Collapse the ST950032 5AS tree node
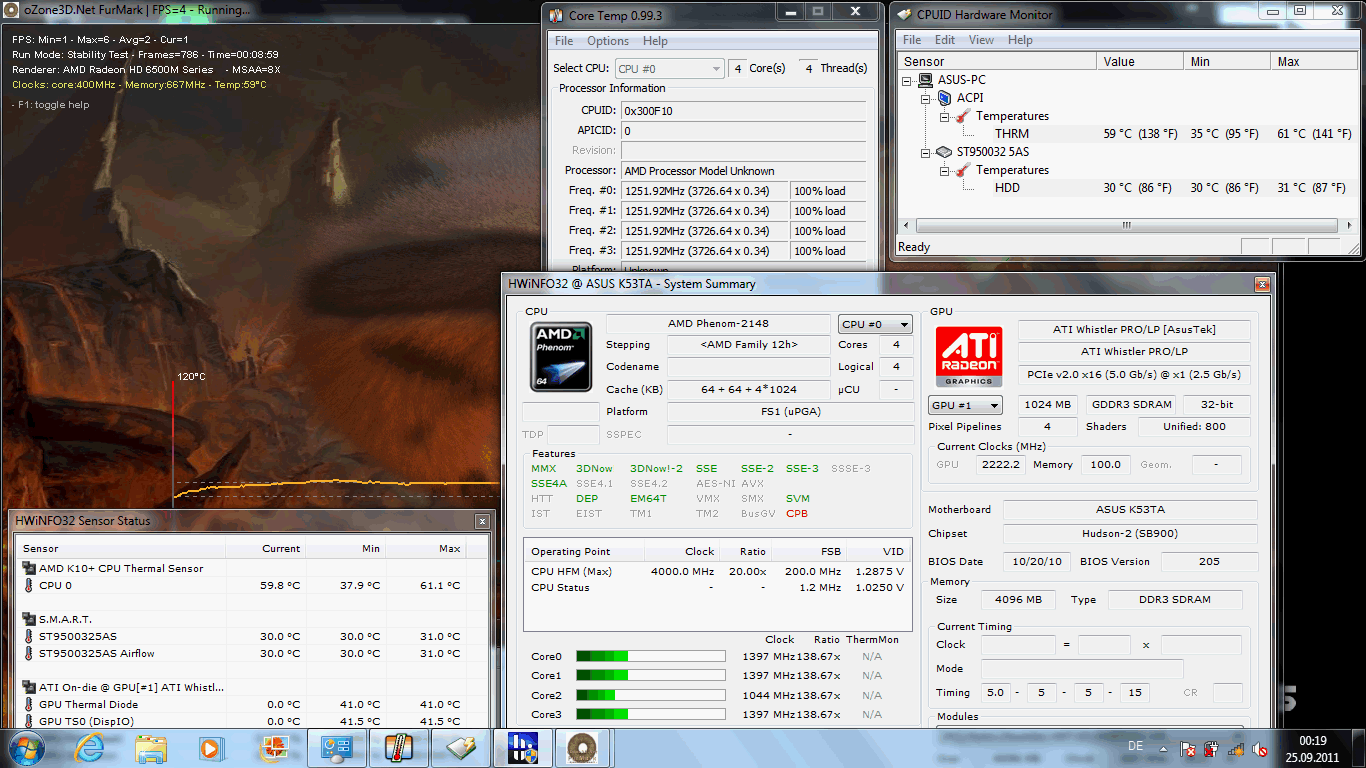Image resolution: width=1366 pixels, height=768 pixels. click(926, 152)
